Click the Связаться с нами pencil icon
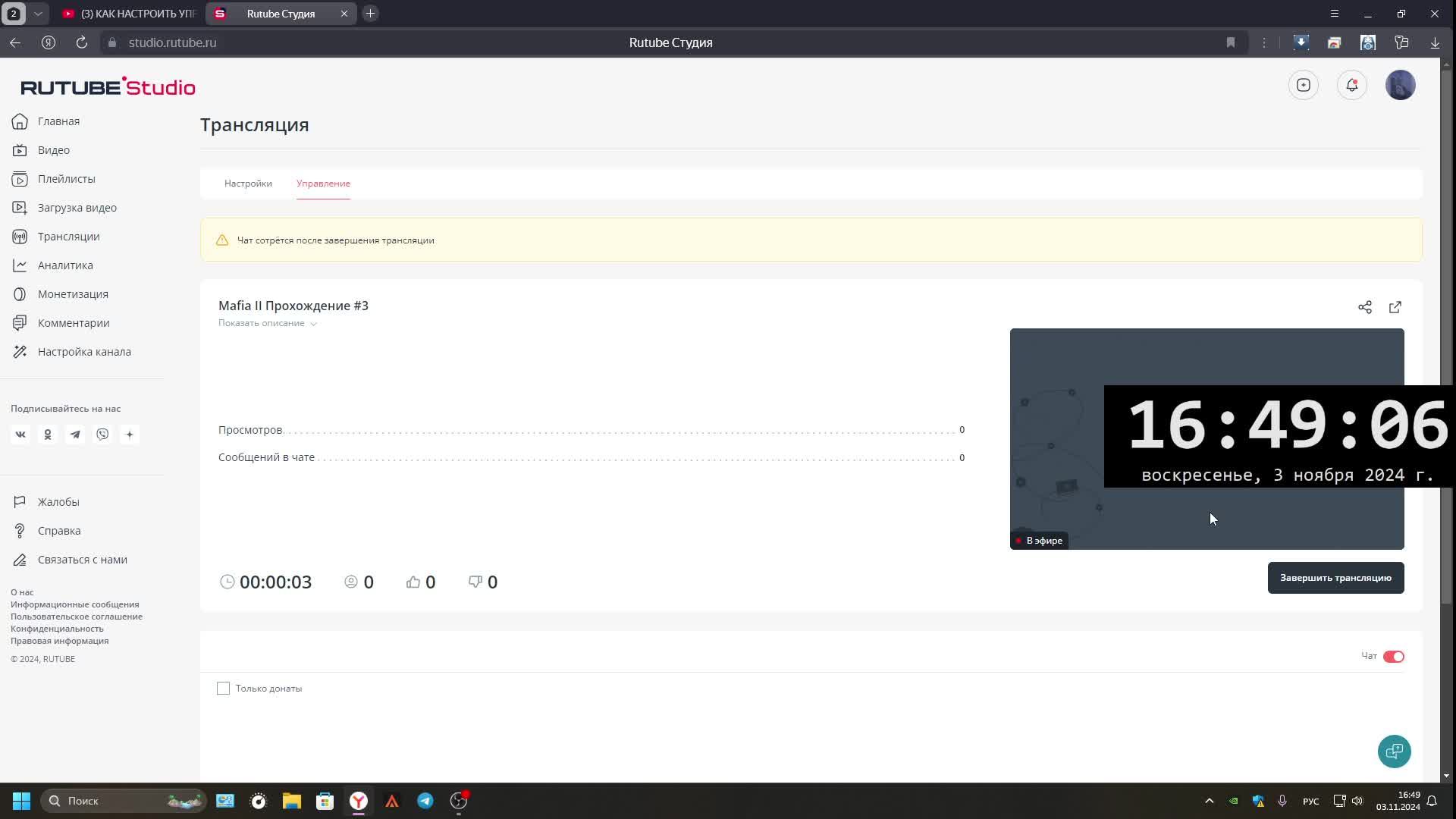The height and width of the screenshot is (819, 1456). (x=20, y=560)
